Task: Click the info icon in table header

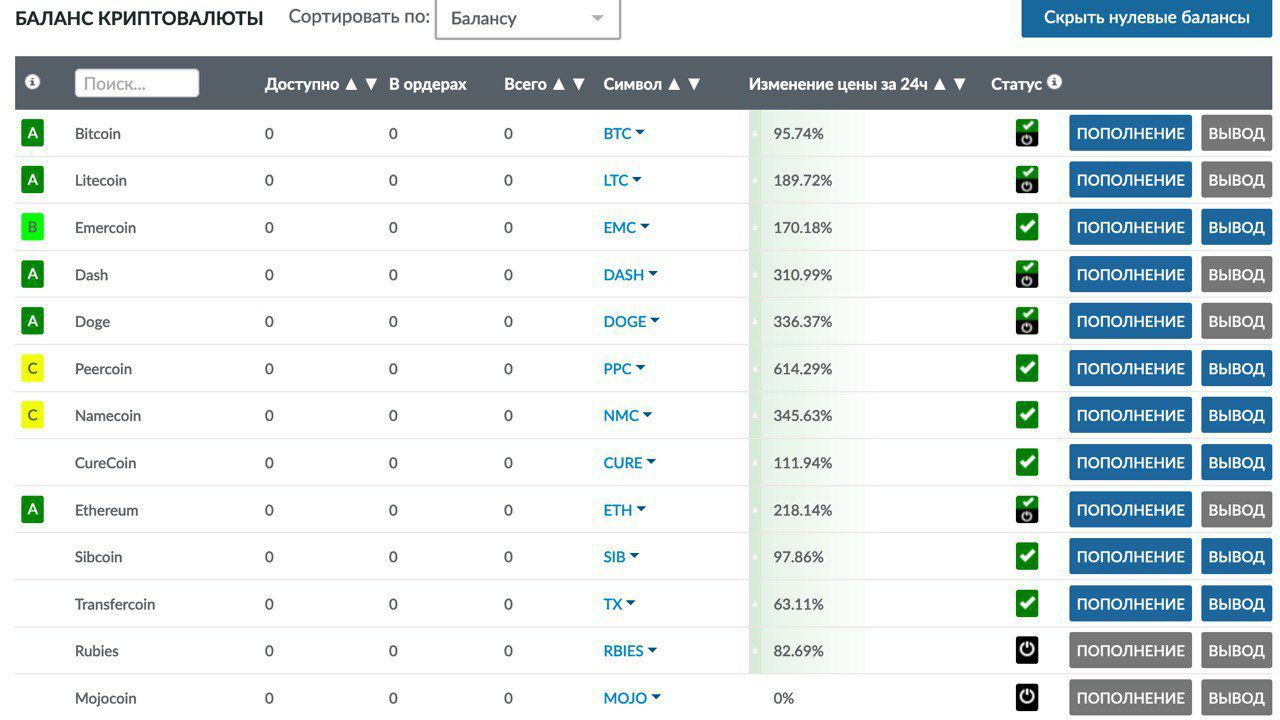Action: 32,82
